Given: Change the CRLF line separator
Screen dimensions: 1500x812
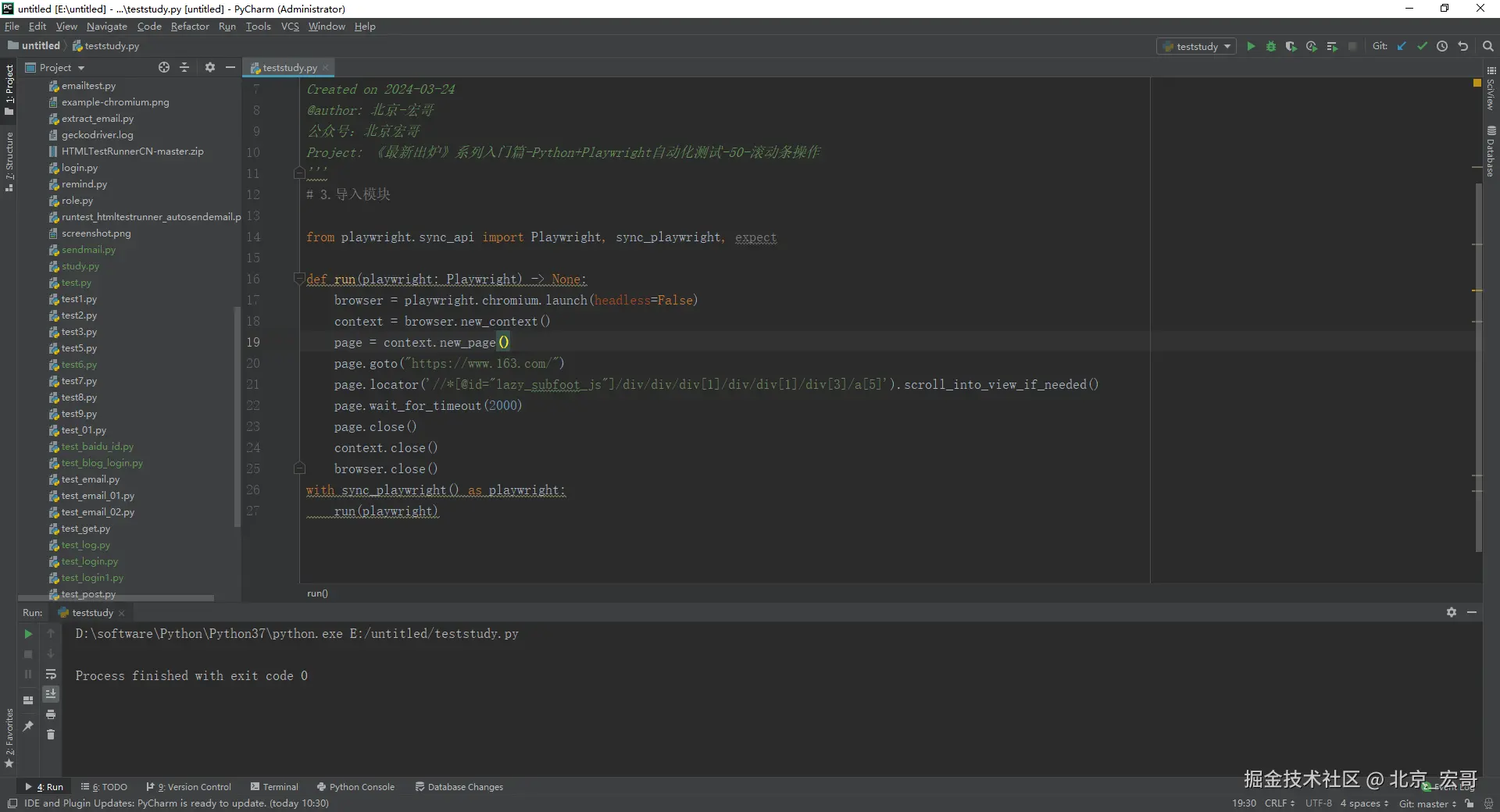Looking at the screenshot, I should 1279,803.
